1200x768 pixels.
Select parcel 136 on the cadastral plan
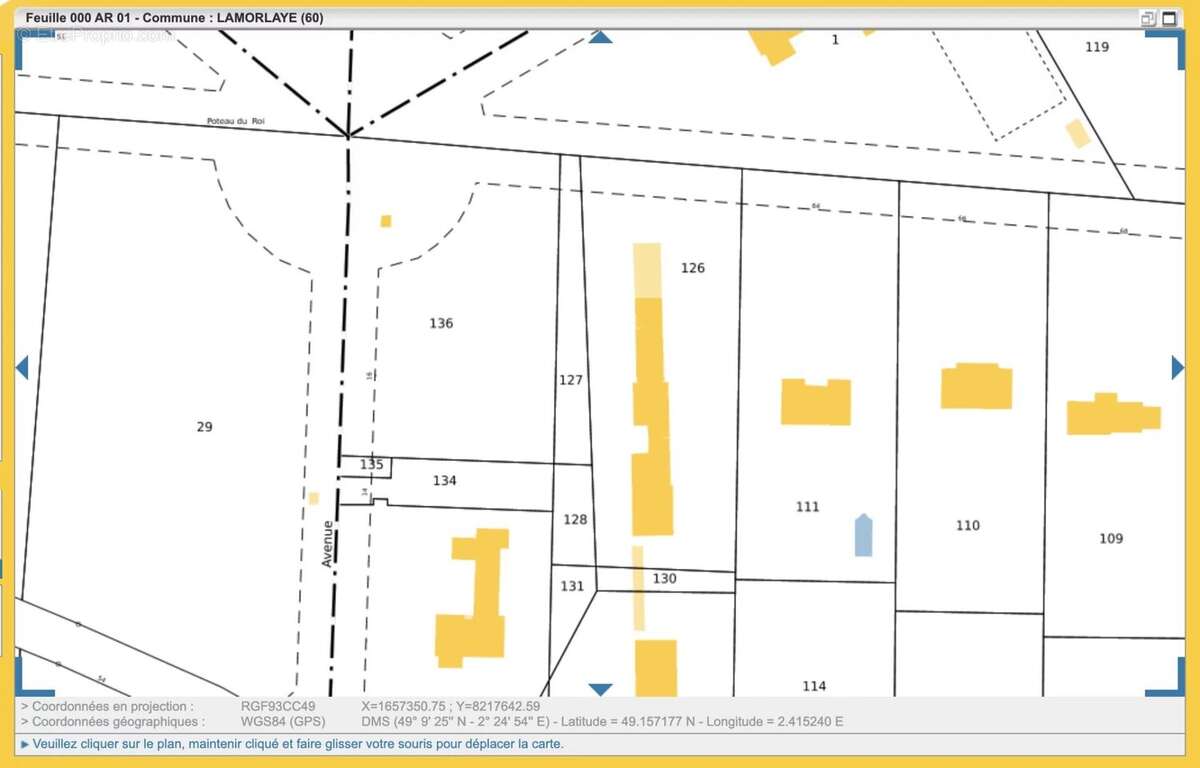441,323
